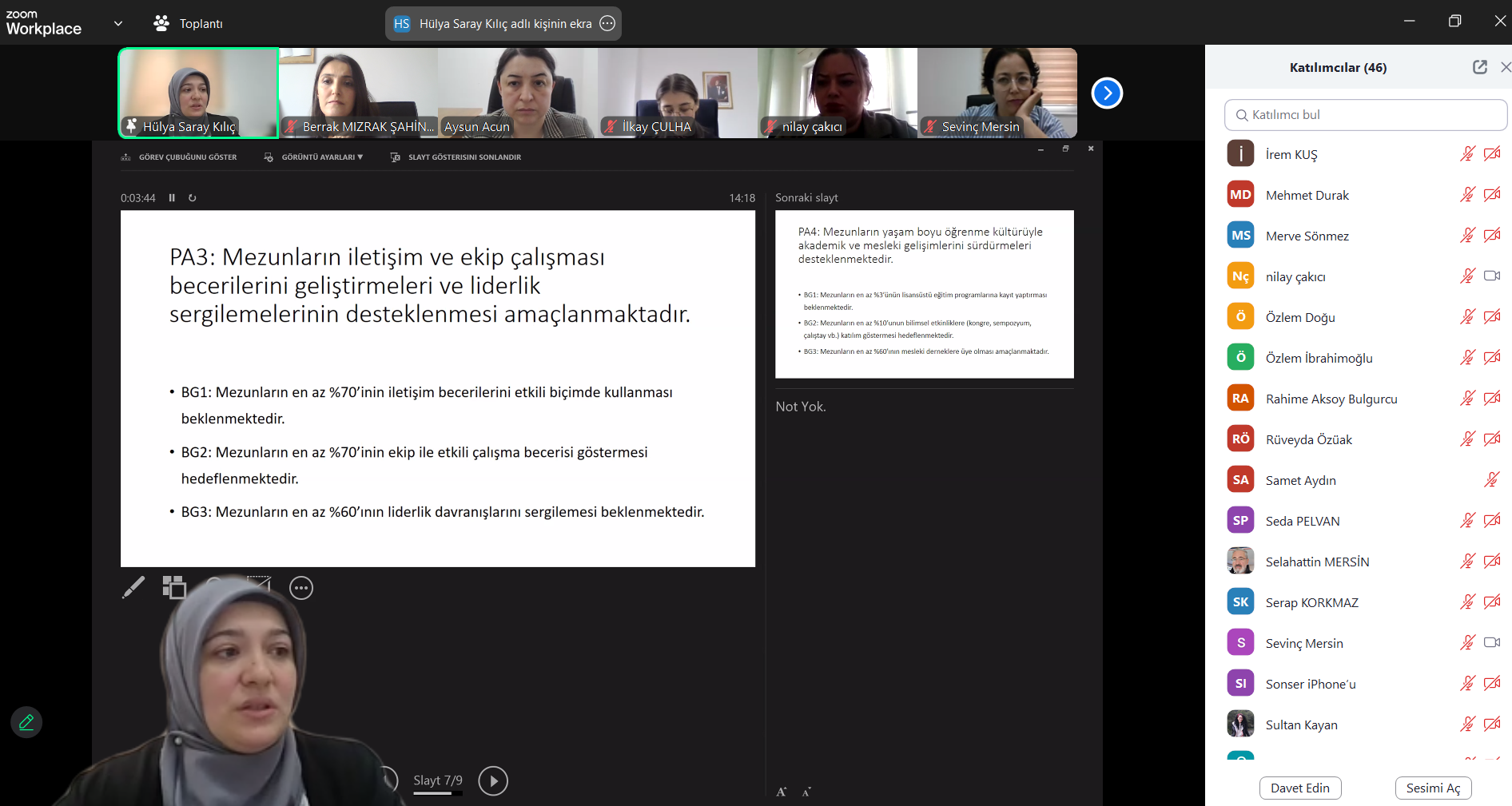Image resolution: width=1512 pixels, height=806 pixels.
Task: Expand the Zoom Workplace dropdown arrow
Action: [x=118, y=24]
